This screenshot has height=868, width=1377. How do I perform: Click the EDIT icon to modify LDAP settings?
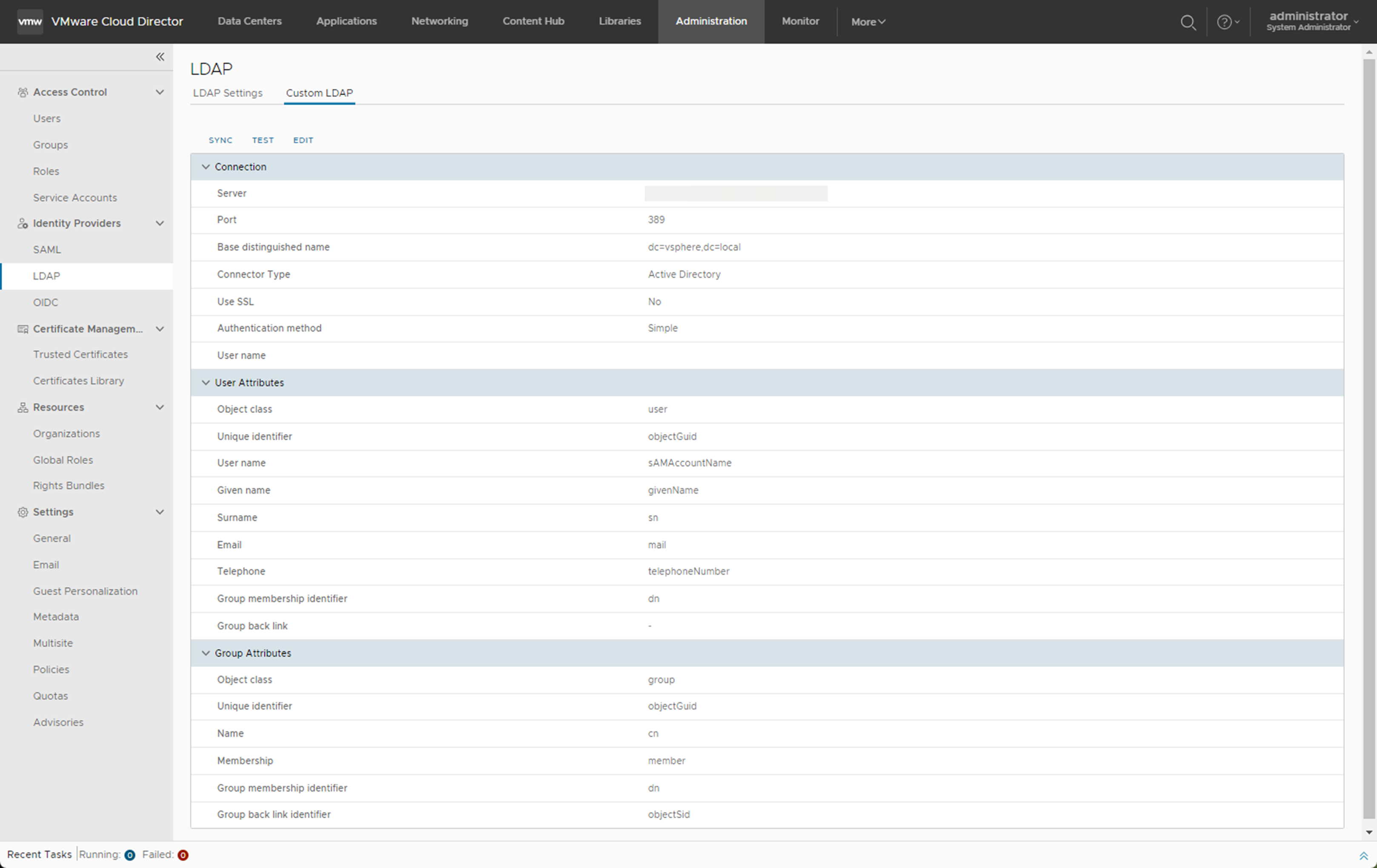[x=303, y=140]
